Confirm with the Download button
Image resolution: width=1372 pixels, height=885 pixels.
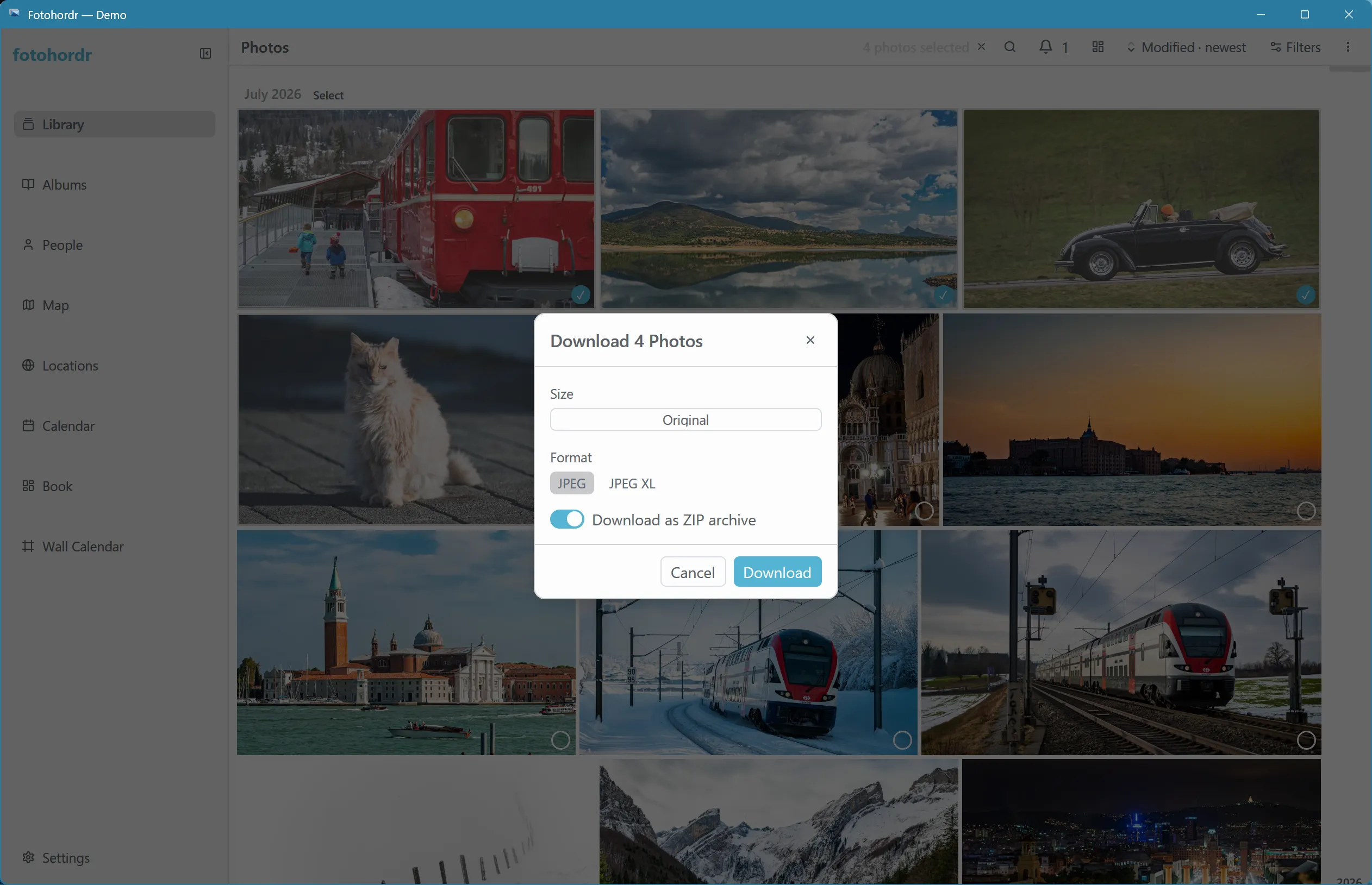[x=777, y=572]
